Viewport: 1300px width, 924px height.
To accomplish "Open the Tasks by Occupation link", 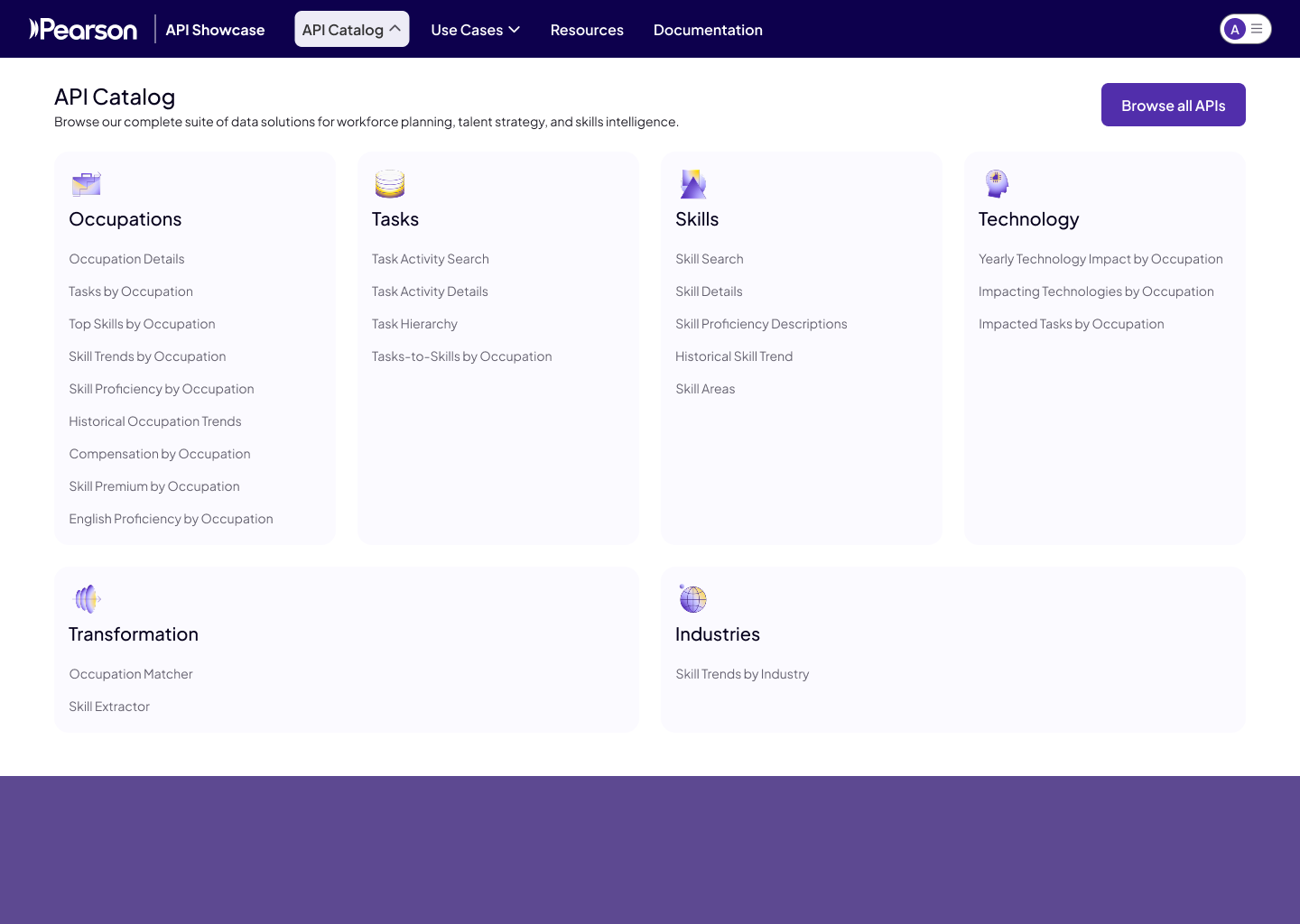I will [x=131, y=291].
